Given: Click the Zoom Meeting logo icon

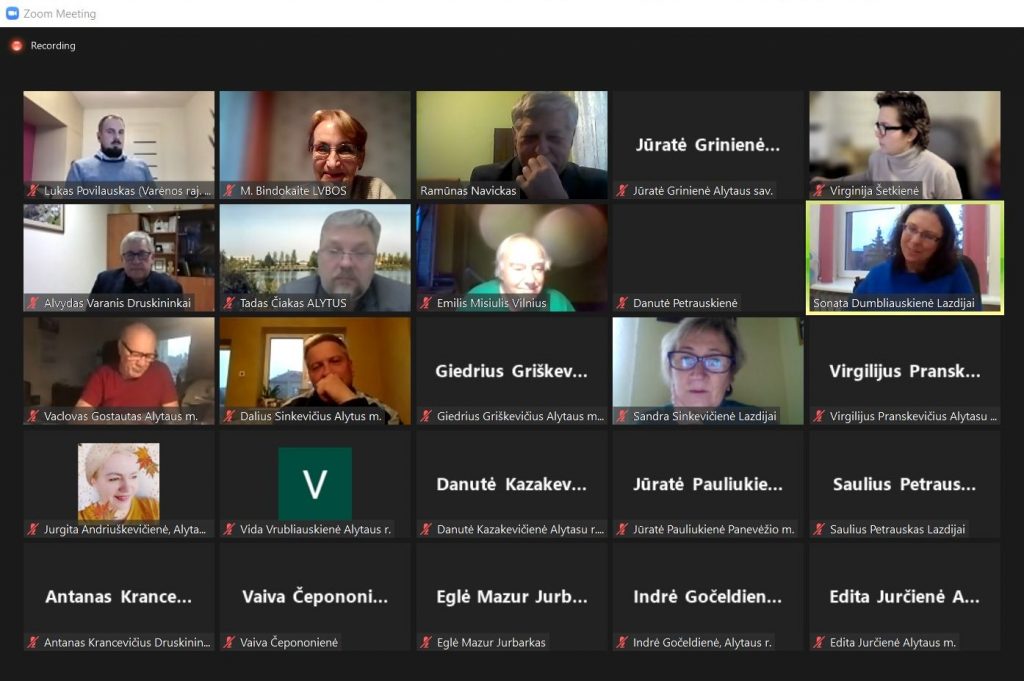Looking at the screenshot, I should (x=12, y=13).
